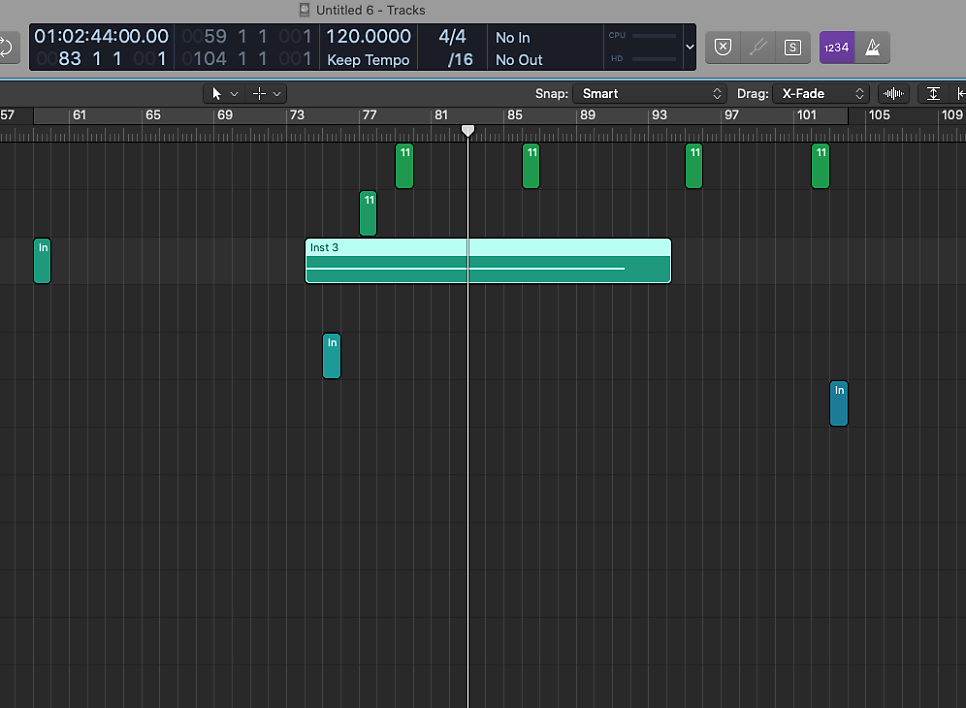Click bar 97 in the ruler
Screen dimensions: 966x708
(x=731, y=115)
